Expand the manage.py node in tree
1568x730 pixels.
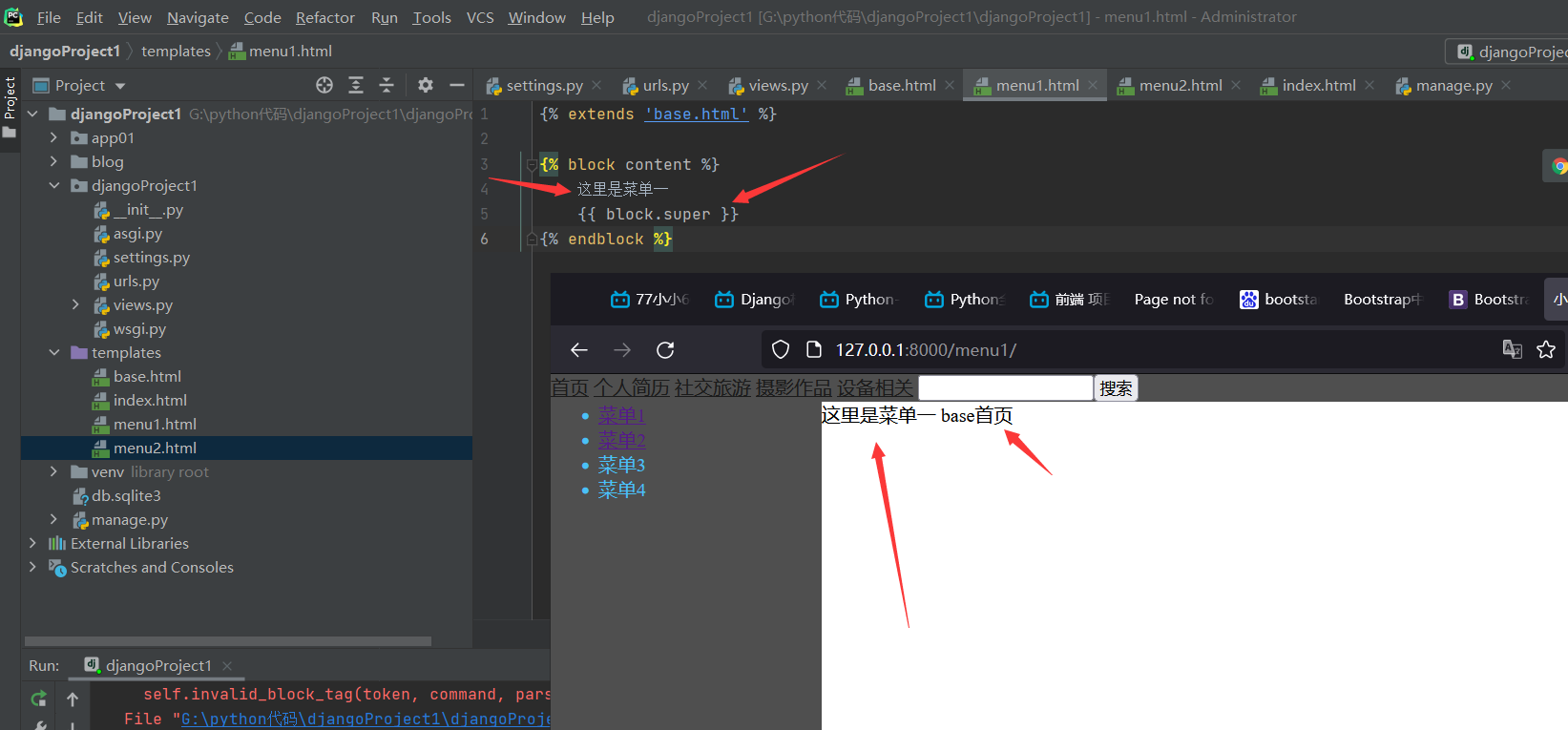53,519
